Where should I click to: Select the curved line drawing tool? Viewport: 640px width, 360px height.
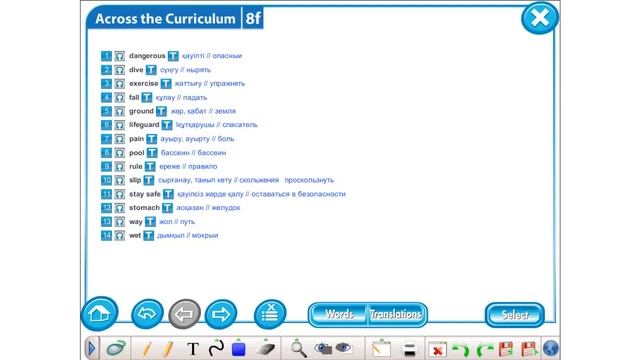click(216, 349)
